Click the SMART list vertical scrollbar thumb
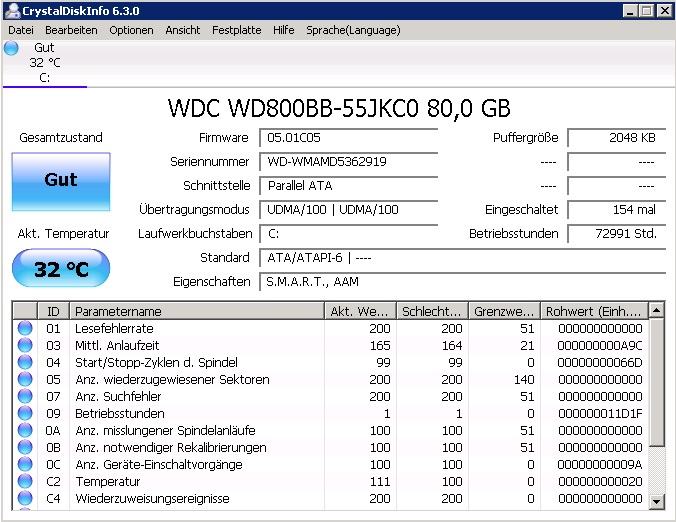Image resolution: width=676 pixels, height=522 pixels. [656, 383]
